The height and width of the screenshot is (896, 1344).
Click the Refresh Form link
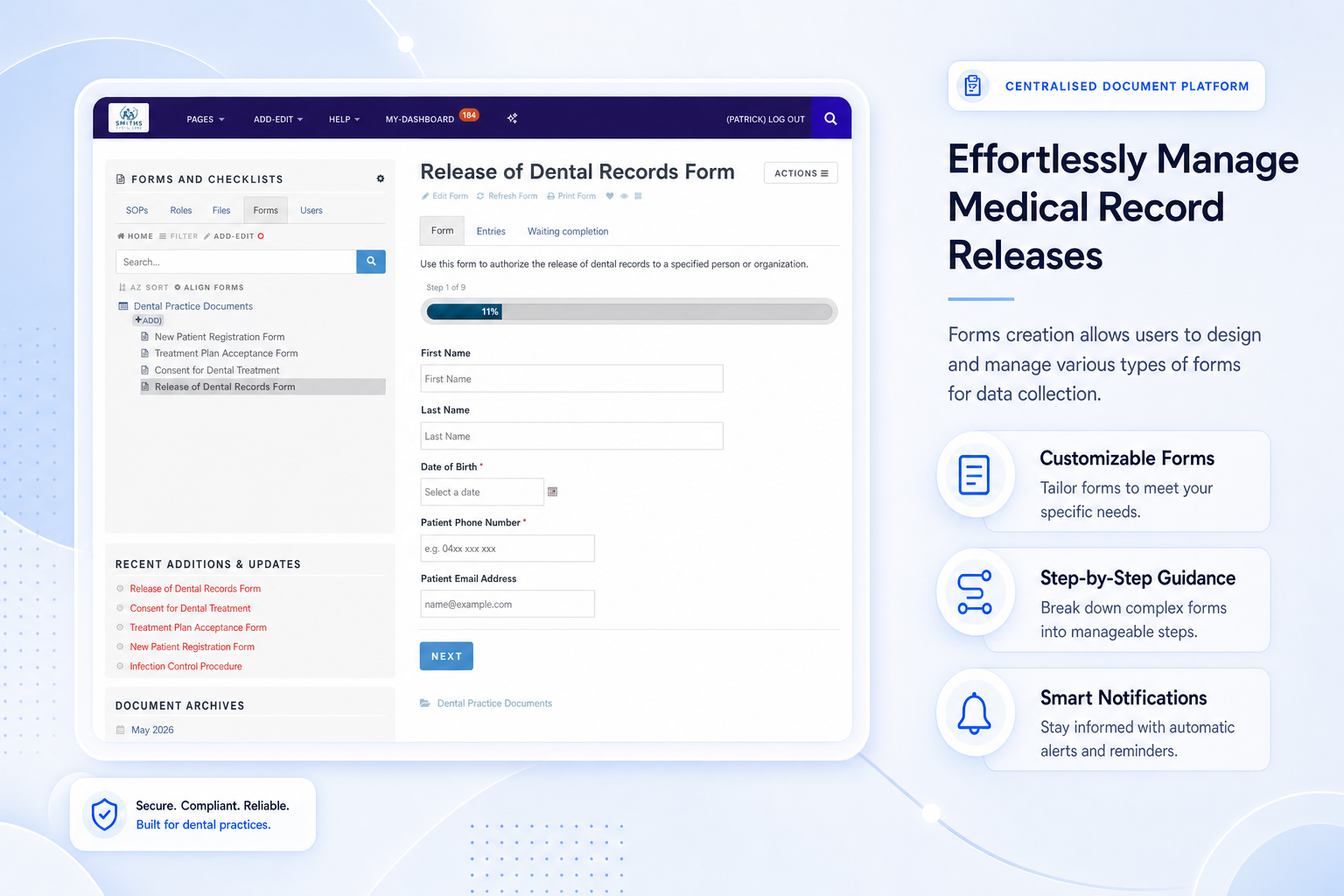507,196
